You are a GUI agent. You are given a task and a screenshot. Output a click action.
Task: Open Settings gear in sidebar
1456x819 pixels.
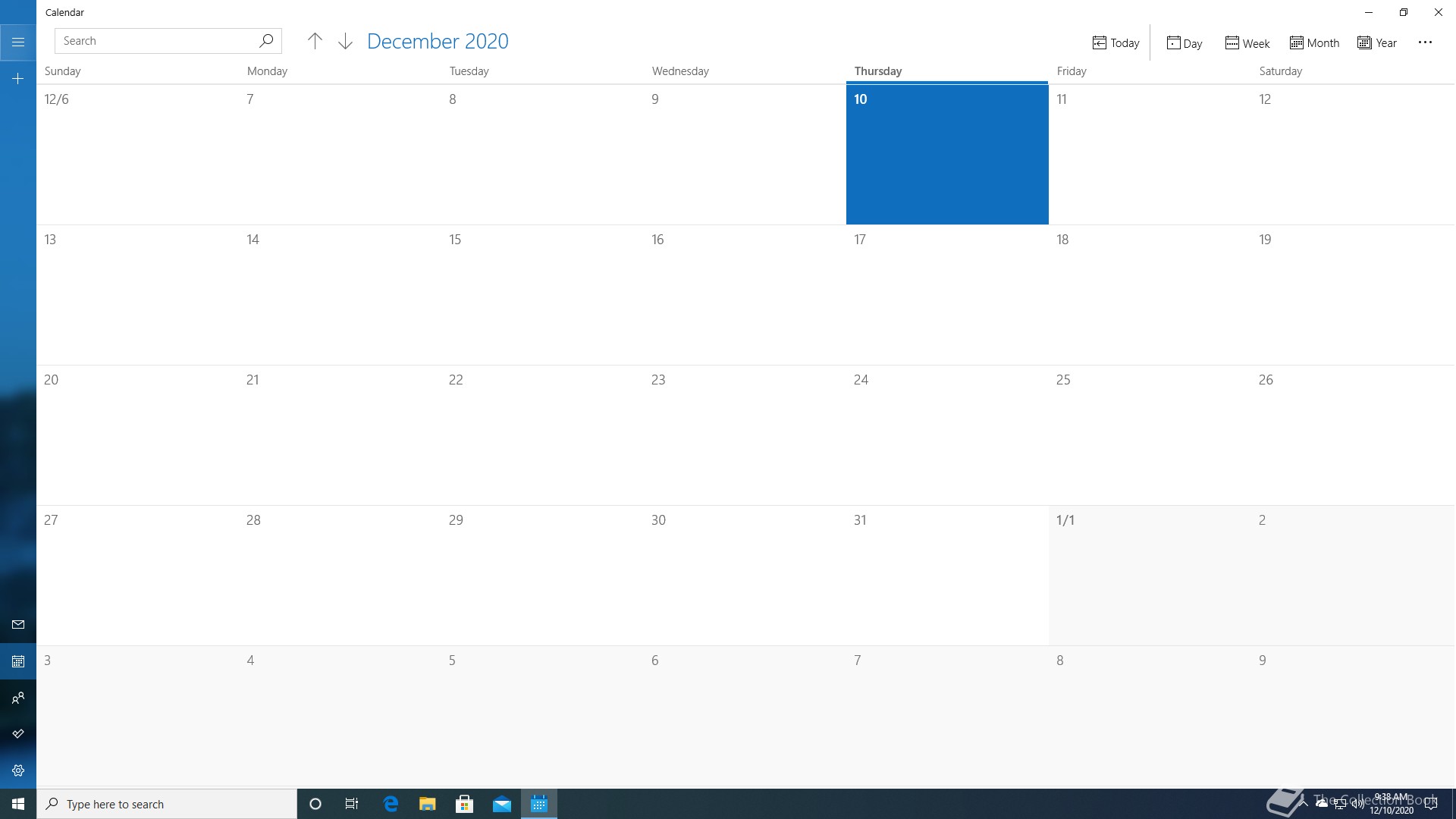(18, 770)
